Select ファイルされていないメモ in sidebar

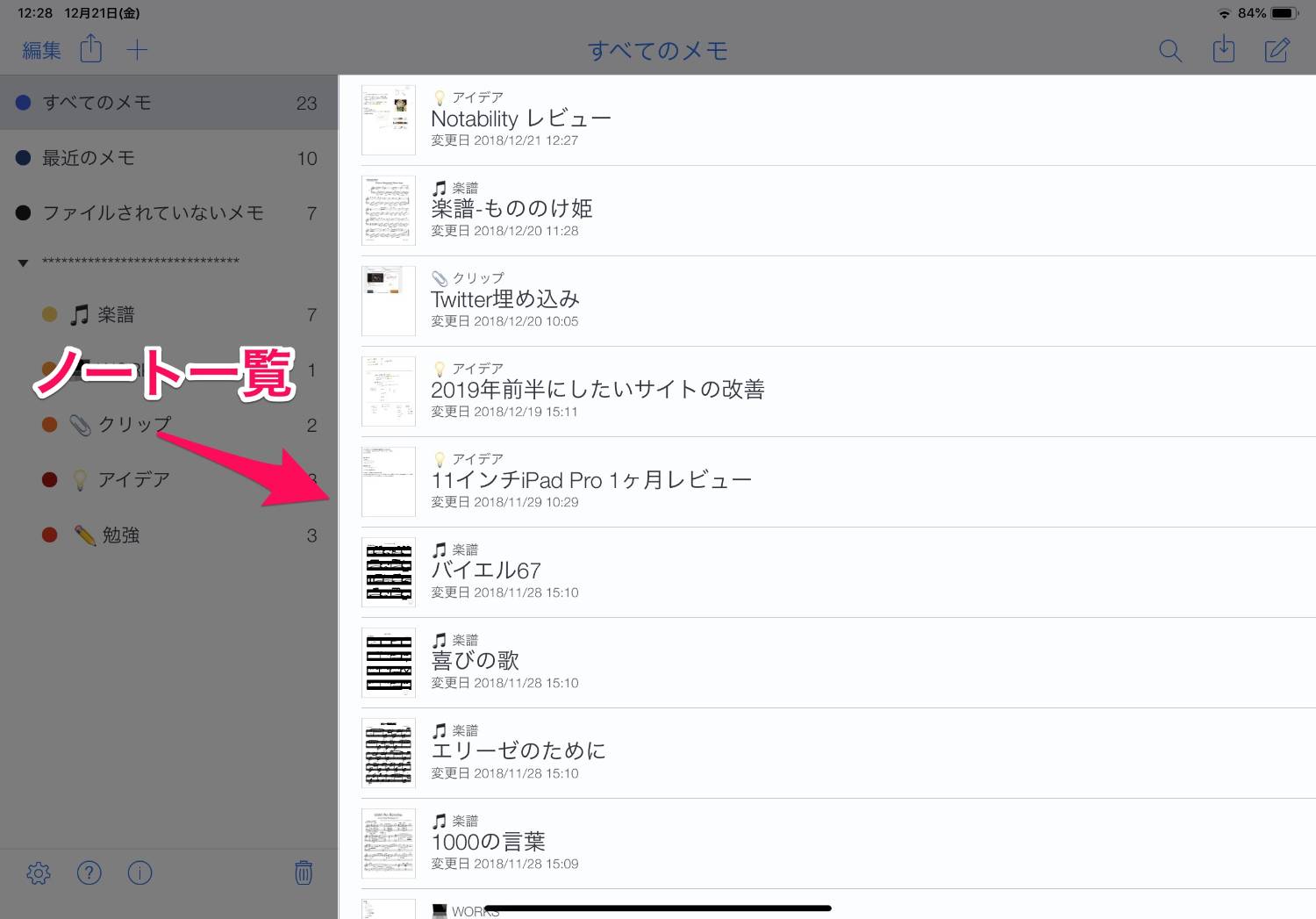(x=168, y=212)
